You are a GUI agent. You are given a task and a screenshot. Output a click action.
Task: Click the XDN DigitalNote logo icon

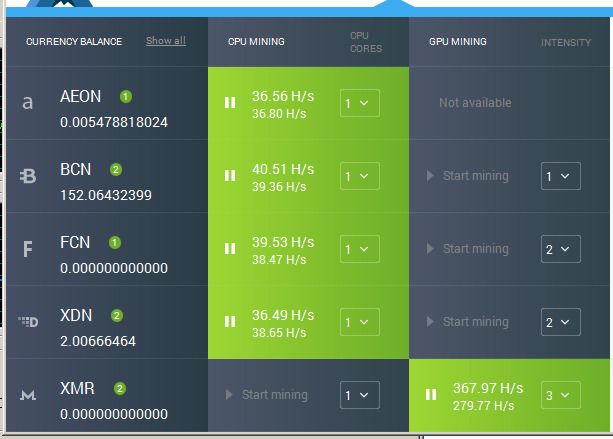pos(28,322)
